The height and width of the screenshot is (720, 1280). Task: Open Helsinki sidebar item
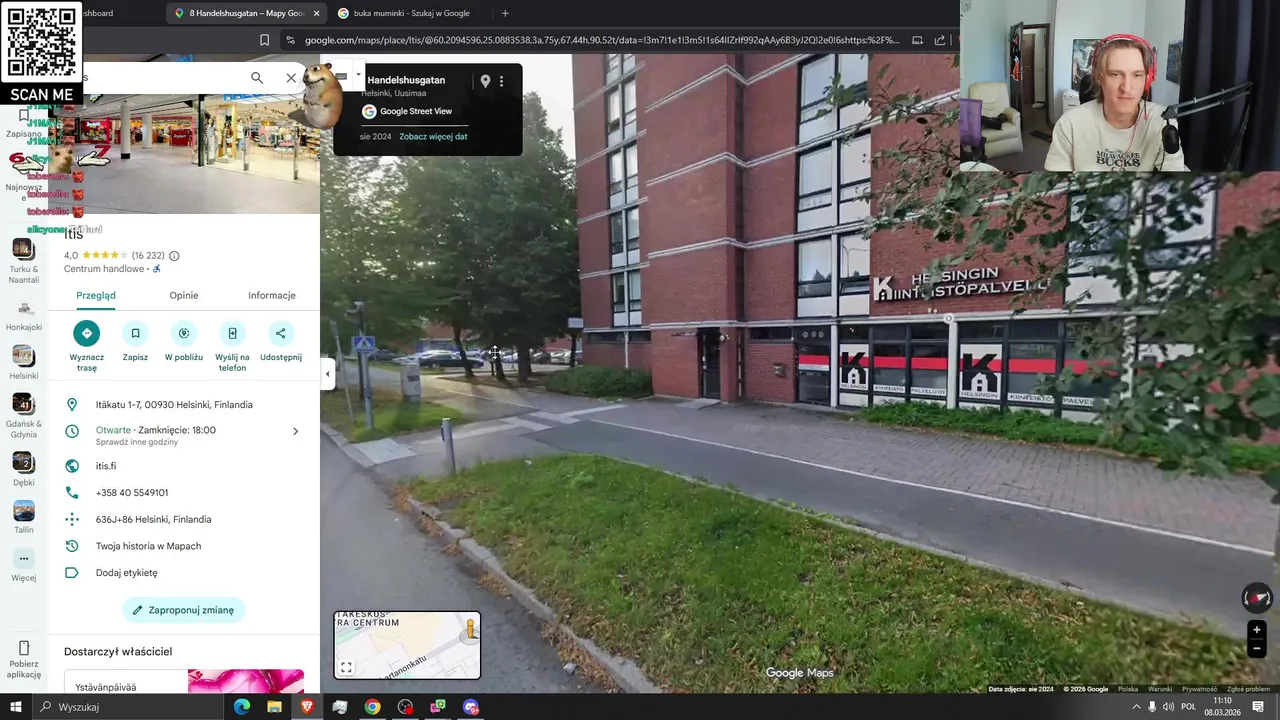point(23,364)
